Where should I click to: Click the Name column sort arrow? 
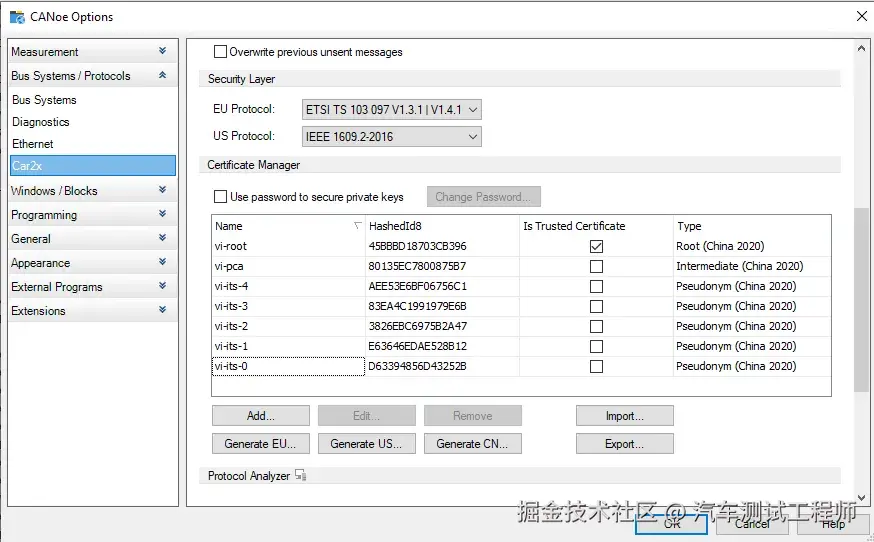click(357, 226)
